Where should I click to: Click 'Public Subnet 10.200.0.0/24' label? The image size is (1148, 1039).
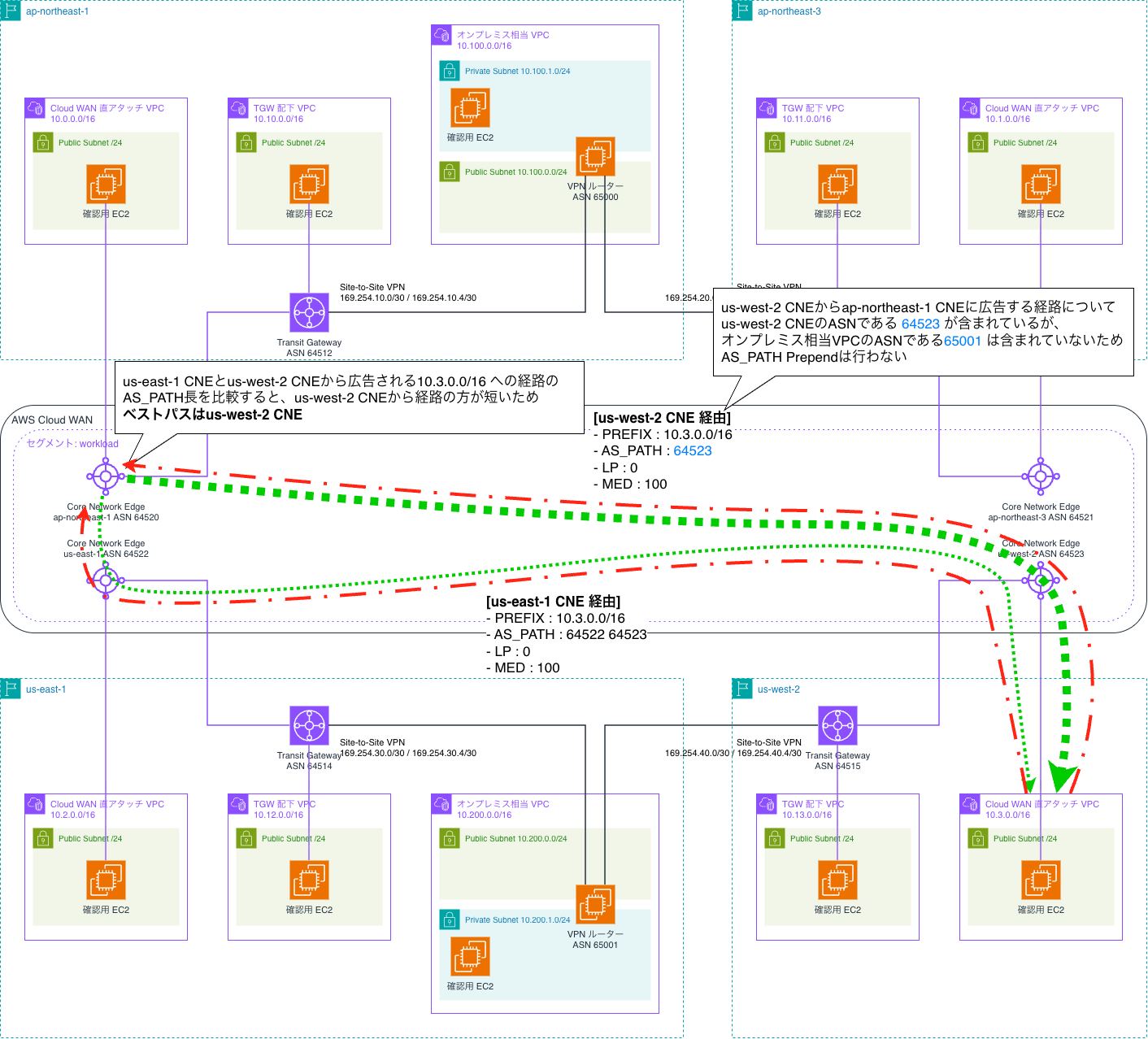(x=516, y=839)
